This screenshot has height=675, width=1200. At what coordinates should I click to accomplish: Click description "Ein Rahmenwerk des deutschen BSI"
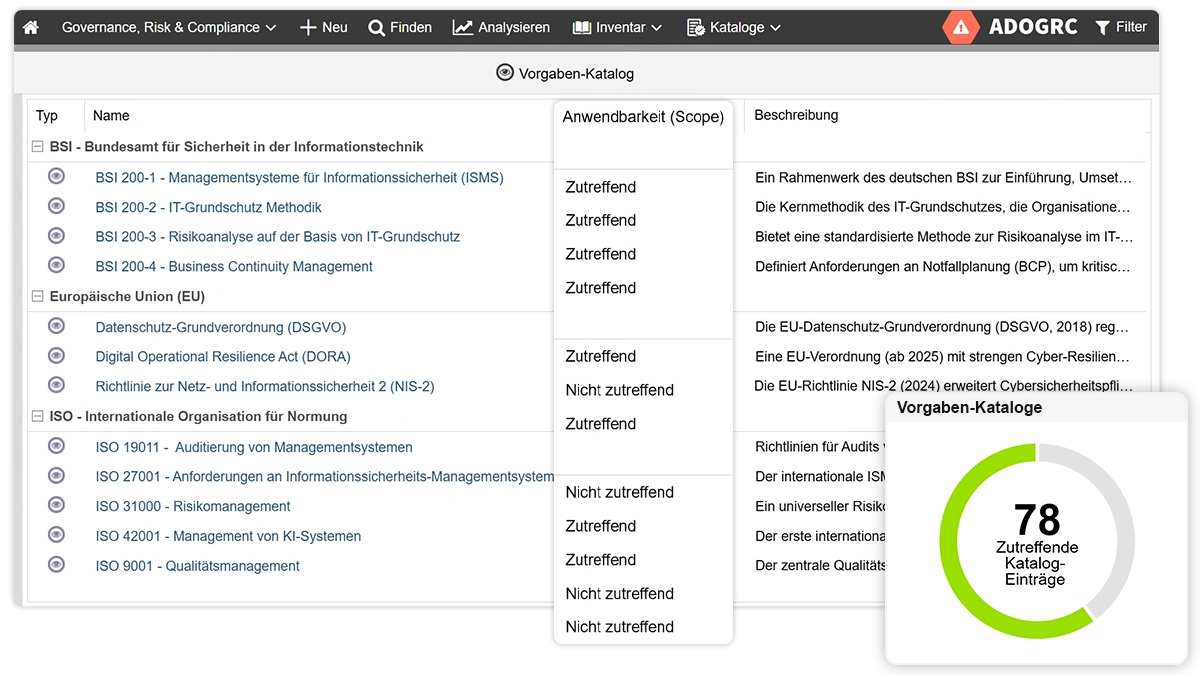tap(944, 178)
